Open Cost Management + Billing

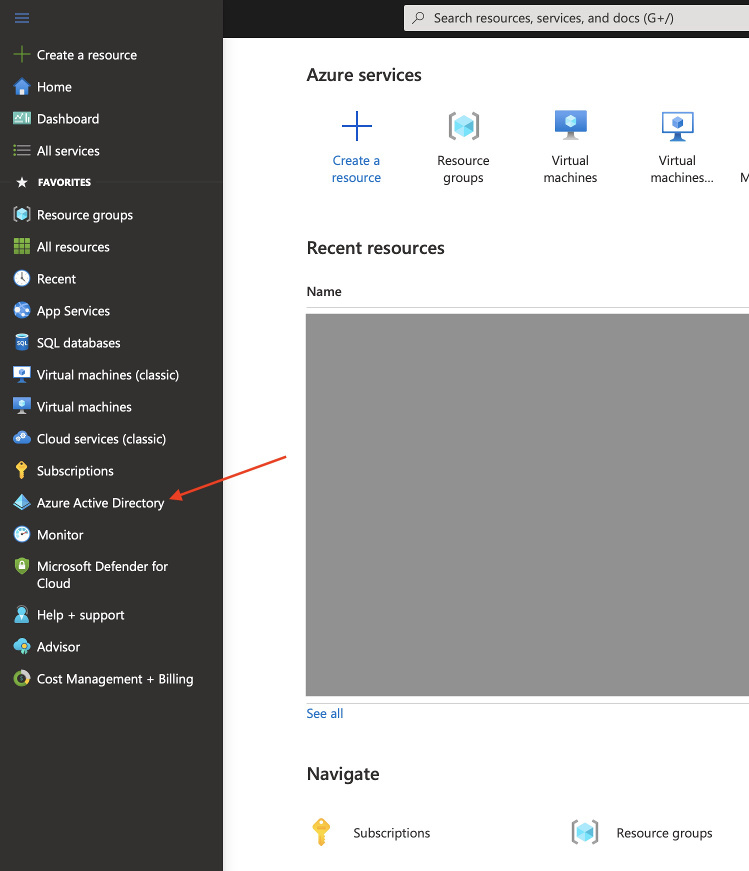coord(115,679)
